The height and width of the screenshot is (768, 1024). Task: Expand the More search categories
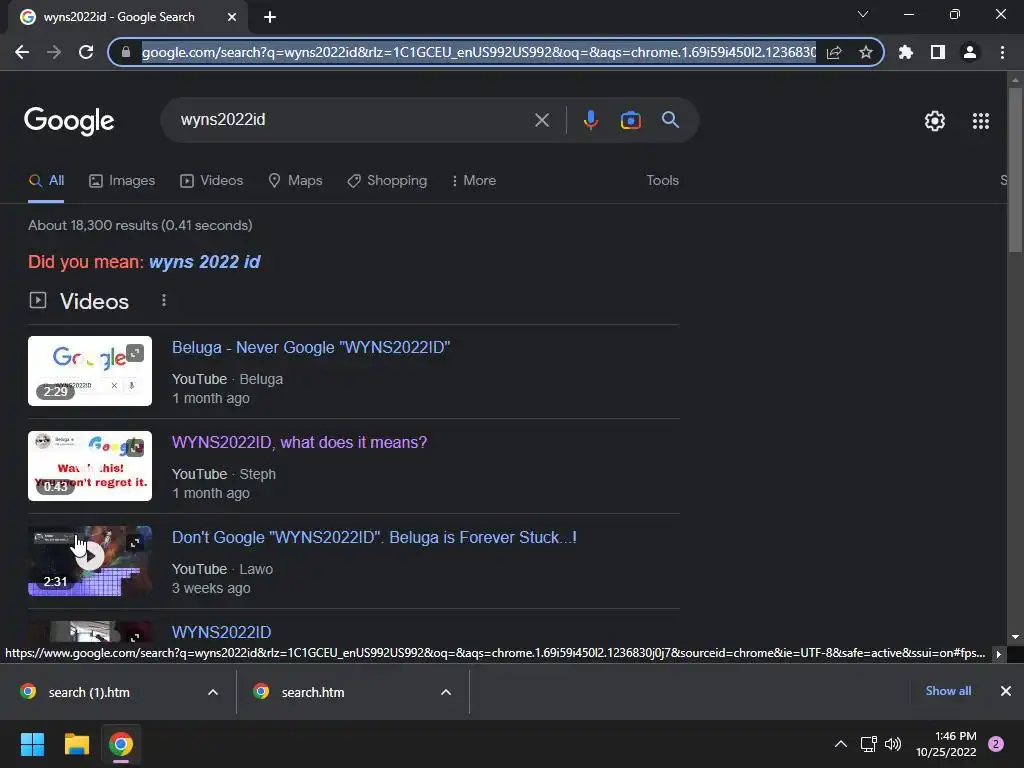click(474, 181)
